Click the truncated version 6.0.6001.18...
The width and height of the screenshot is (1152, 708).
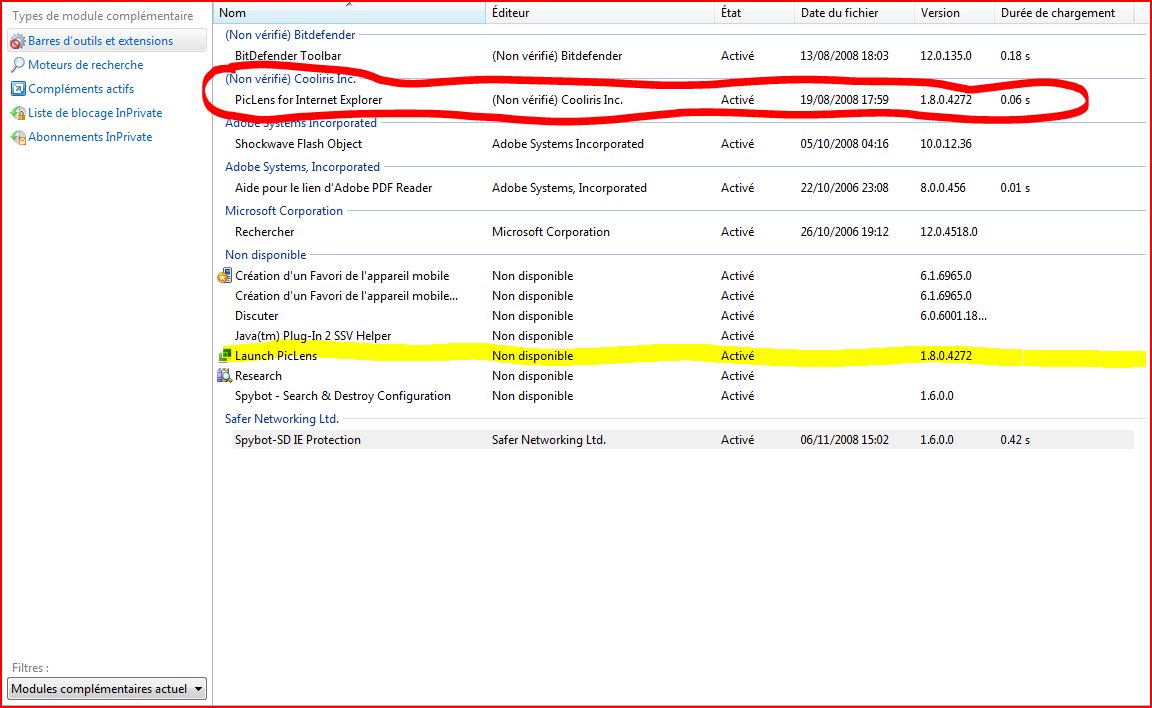953,316
